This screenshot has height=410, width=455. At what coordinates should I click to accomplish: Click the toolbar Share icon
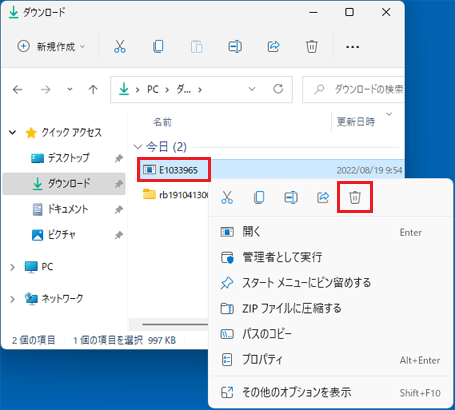pyautogui.click(x=273, y=46)
